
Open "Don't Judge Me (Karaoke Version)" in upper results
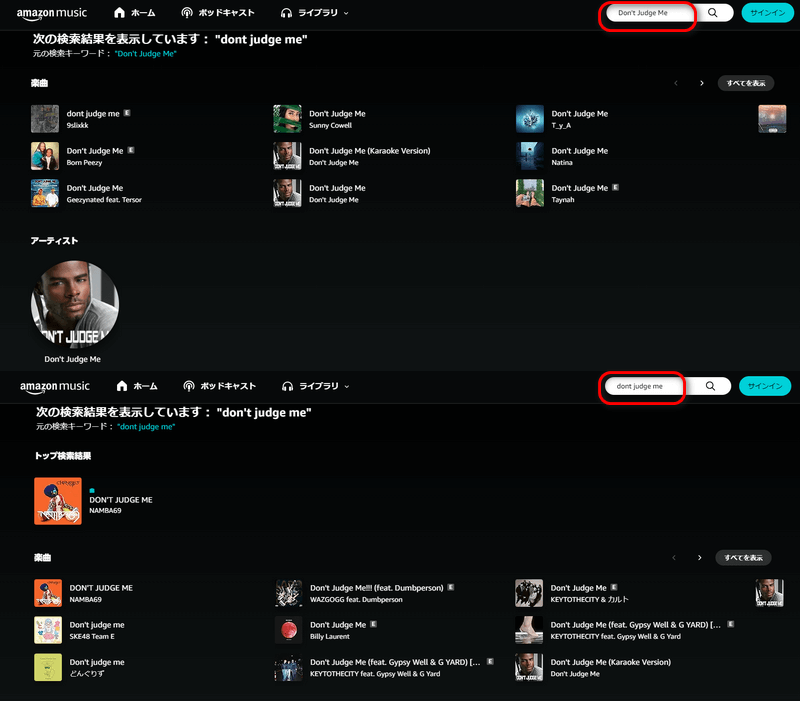point(369,151)
